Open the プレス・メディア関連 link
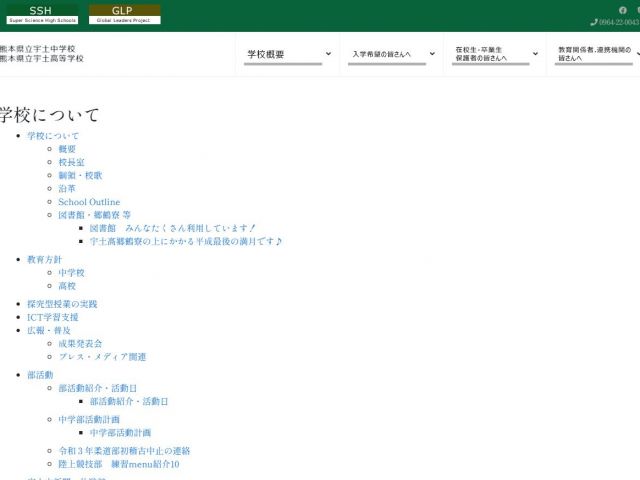The width and height of the screenshot is (640, 480). click(102, 357)
